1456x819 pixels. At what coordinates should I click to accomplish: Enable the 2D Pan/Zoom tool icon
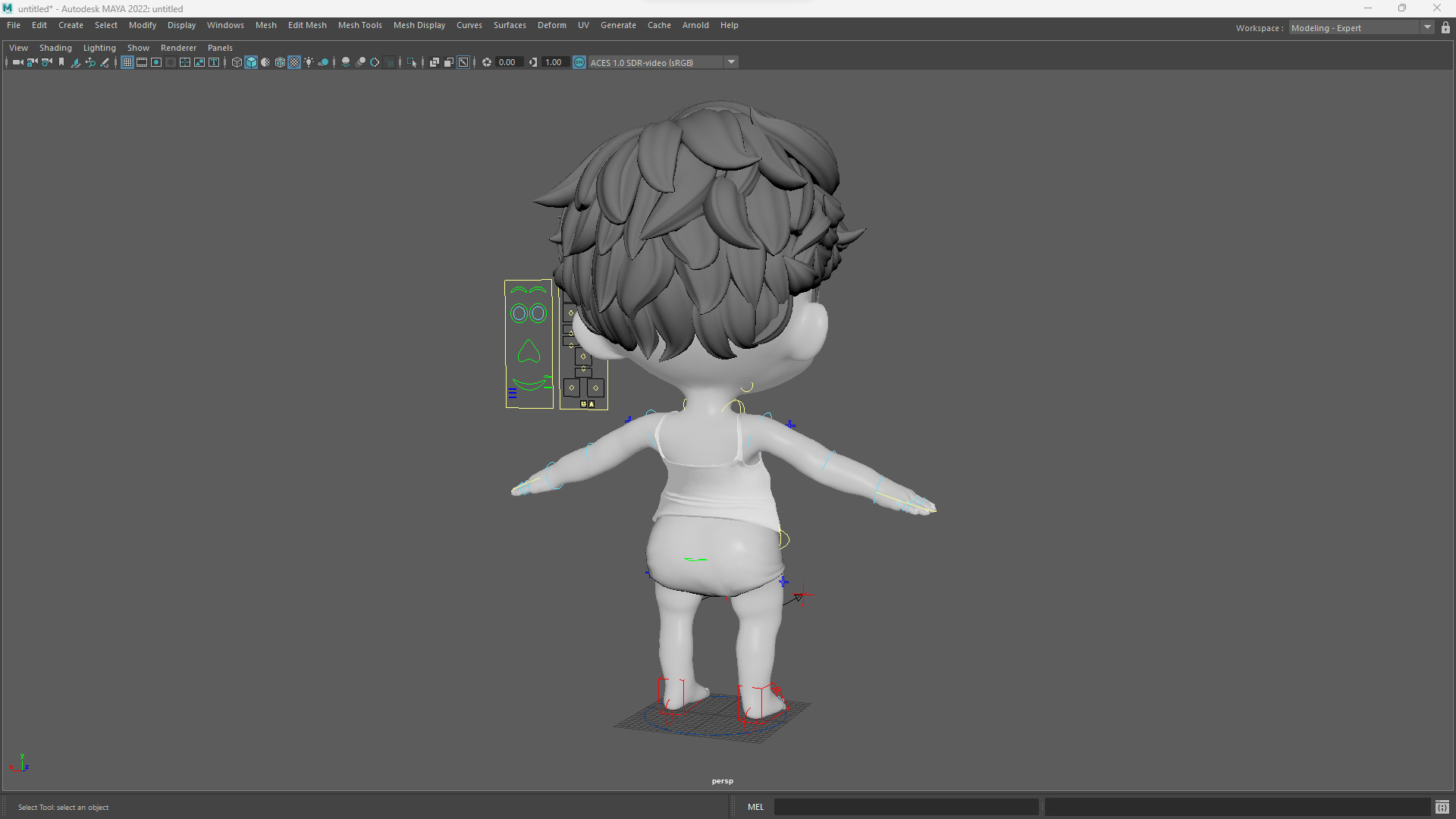[90, 62]
